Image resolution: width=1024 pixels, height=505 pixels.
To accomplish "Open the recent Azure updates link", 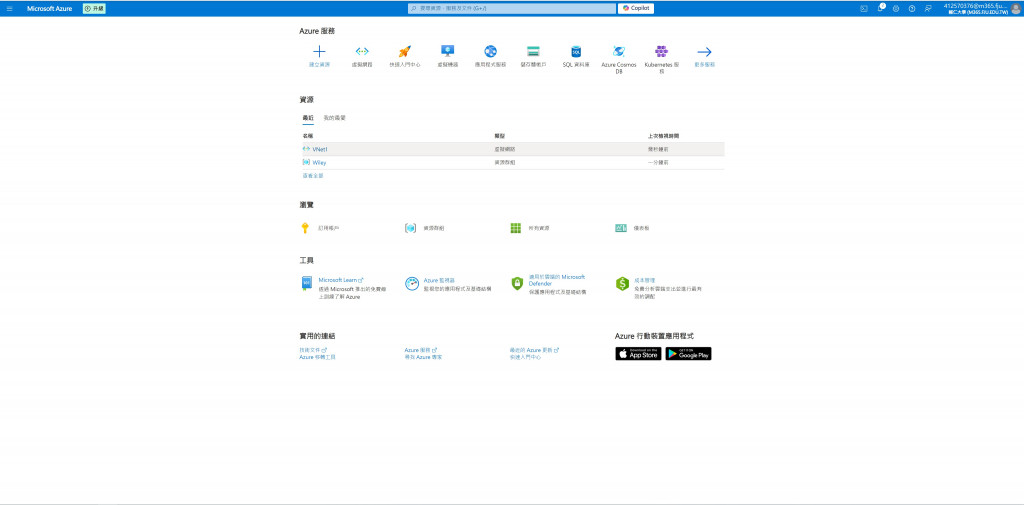I will [x=534, y=350].
